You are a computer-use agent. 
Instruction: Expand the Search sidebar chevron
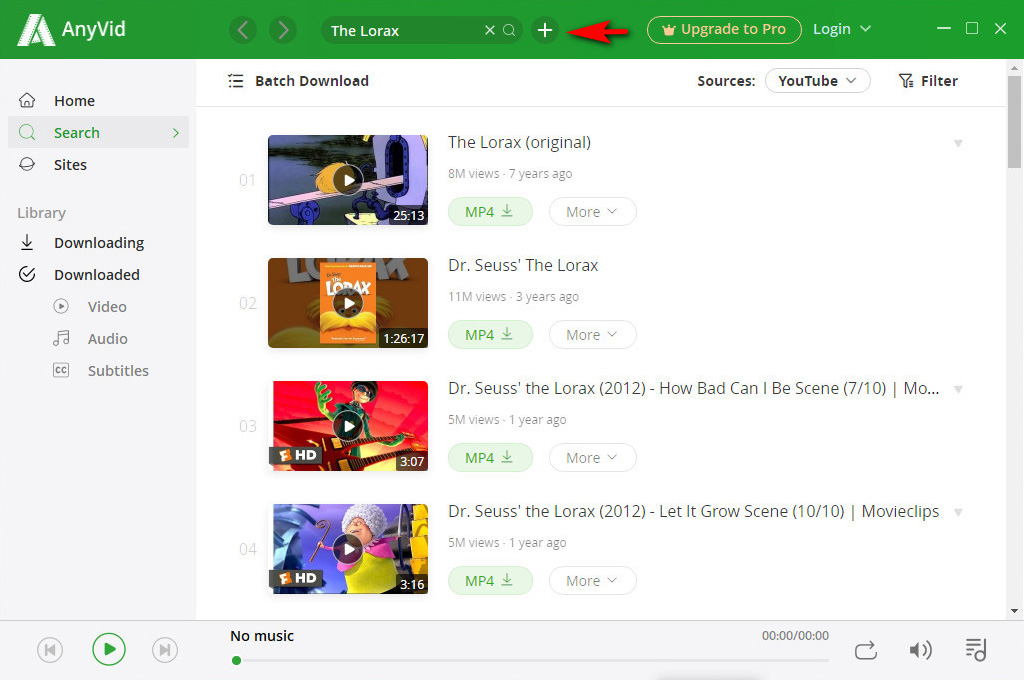[x=176, y=133]
